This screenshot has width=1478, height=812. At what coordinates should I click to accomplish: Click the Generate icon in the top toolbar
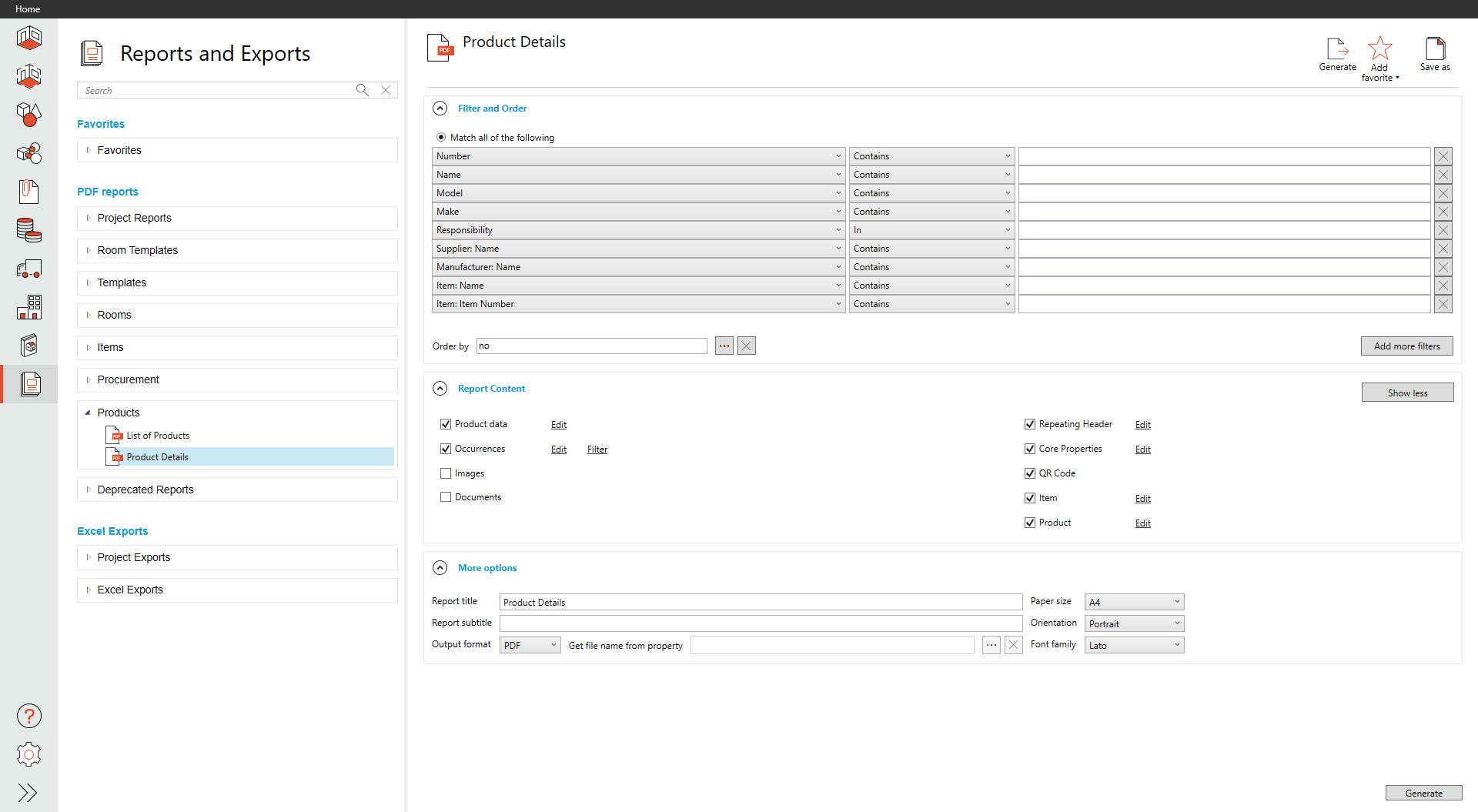(x=1337, y=49)
